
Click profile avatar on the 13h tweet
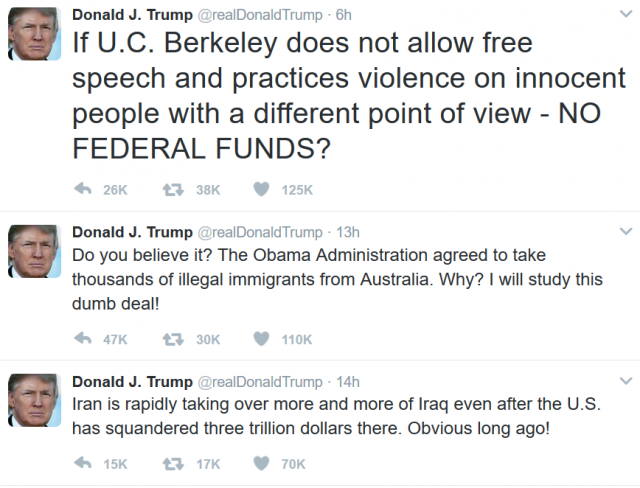coord(35,251)
